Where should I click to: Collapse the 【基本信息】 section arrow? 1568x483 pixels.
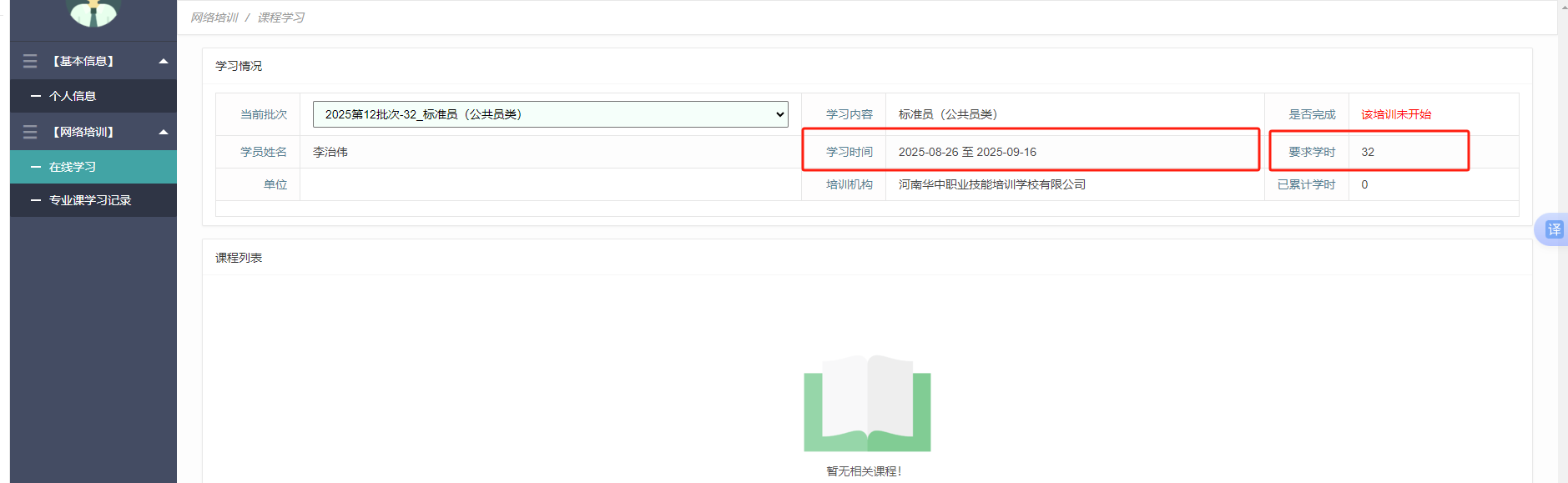pyautogui.click(x=164, y=61)
